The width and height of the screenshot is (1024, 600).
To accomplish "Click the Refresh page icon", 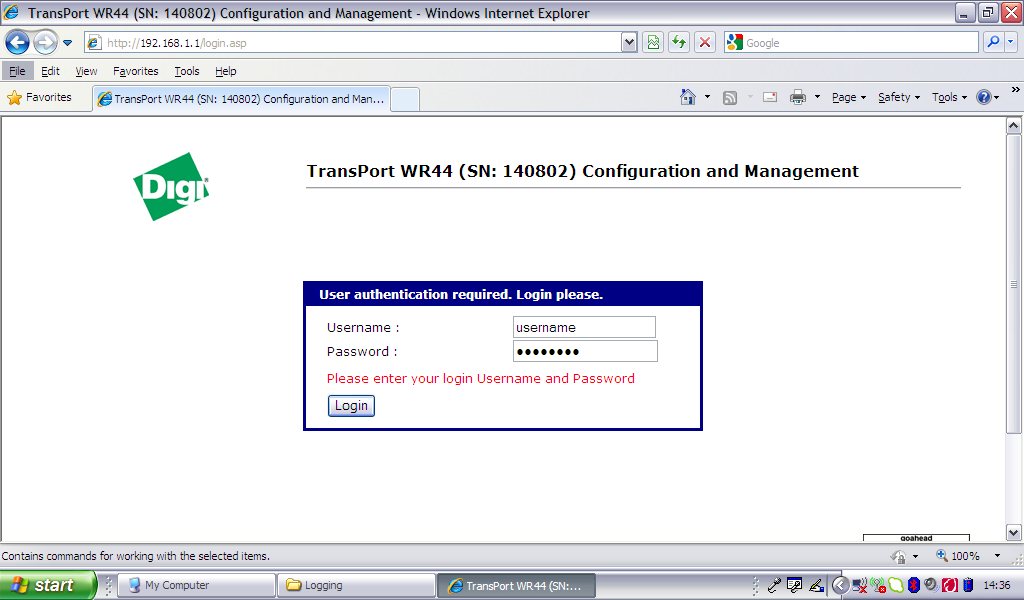I will coord(679,43).
